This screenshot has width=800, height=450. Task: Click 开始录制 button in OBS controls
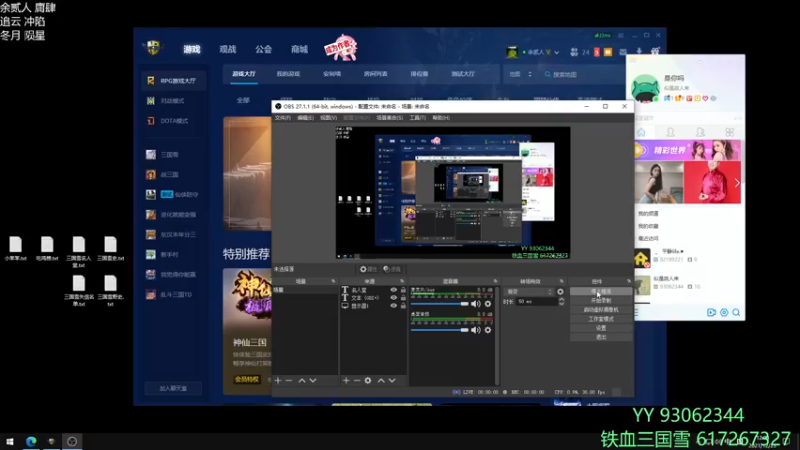601,301
